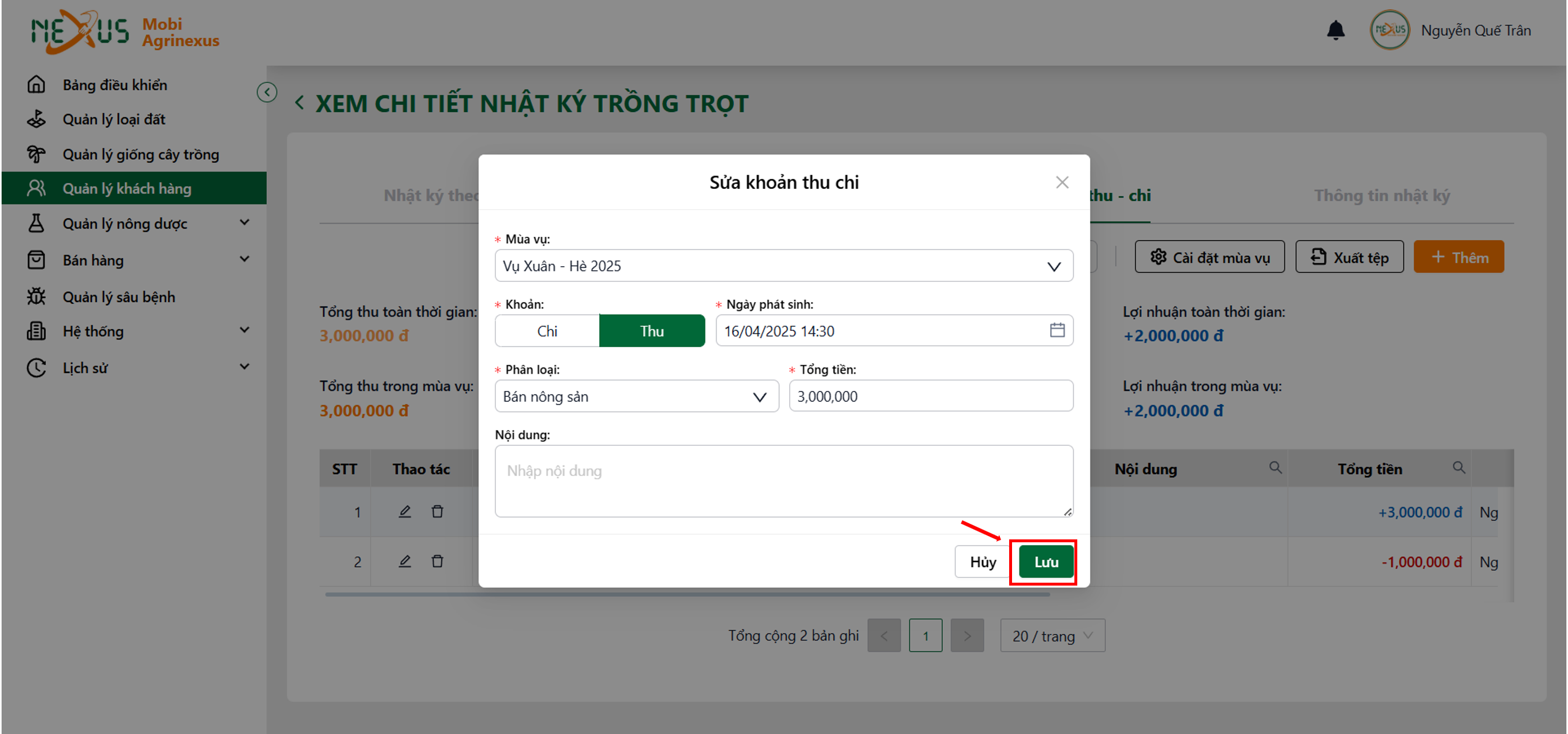Go back using the page title arrow
1568x734 pixels.
[300, 102]
